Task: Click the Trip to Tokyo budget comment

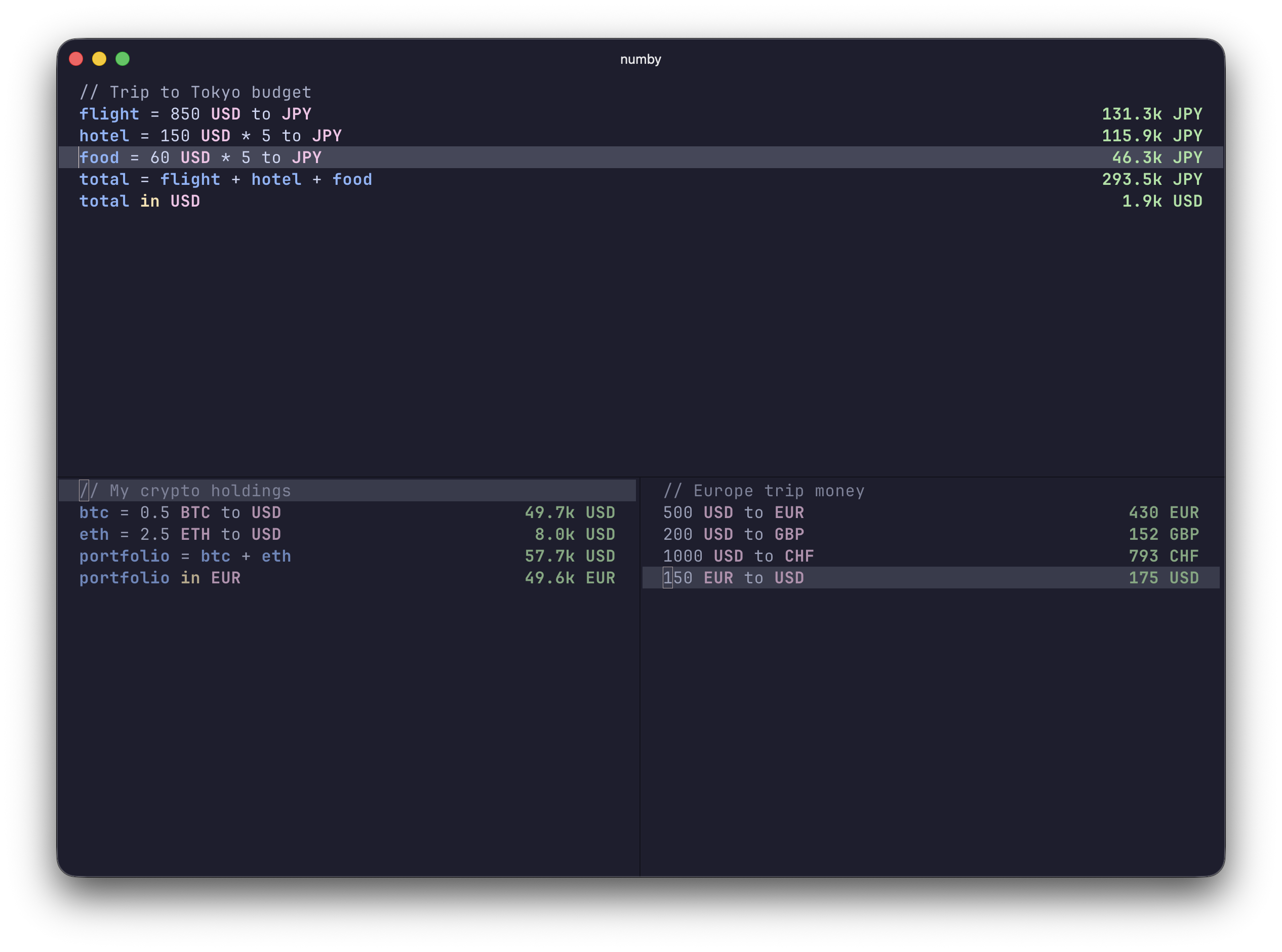Action: [196, 92]
